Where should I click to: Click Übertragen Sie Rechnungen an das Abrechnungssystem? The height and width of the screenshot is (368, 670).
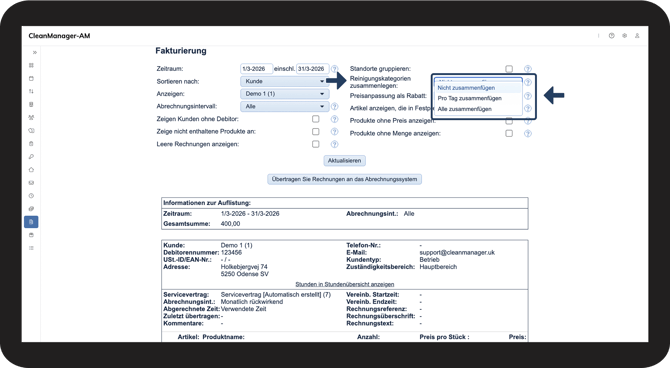coord(344,179)
